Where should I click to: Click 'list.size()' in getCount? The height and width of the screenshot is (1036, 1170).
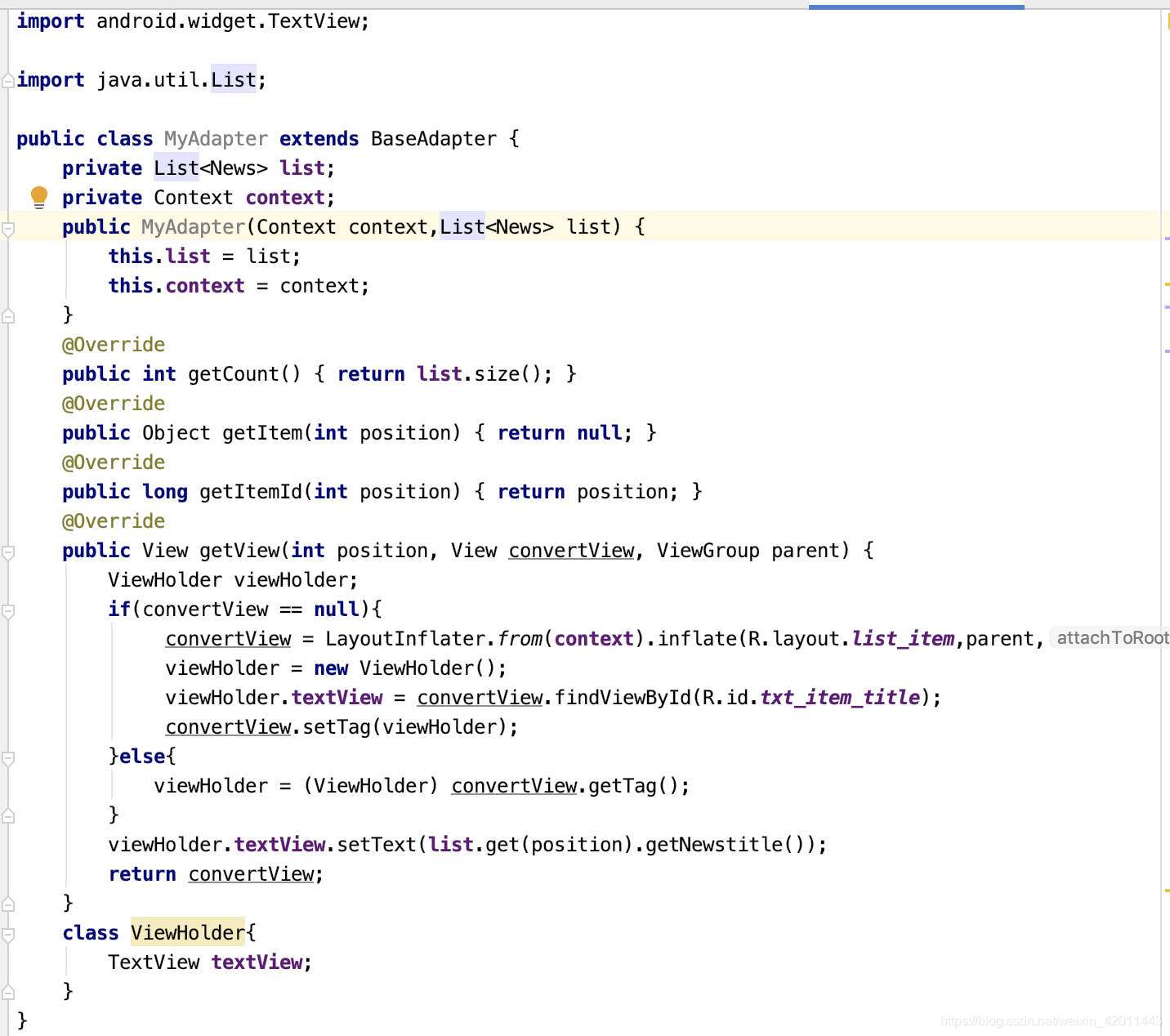(x=479, y=374)
